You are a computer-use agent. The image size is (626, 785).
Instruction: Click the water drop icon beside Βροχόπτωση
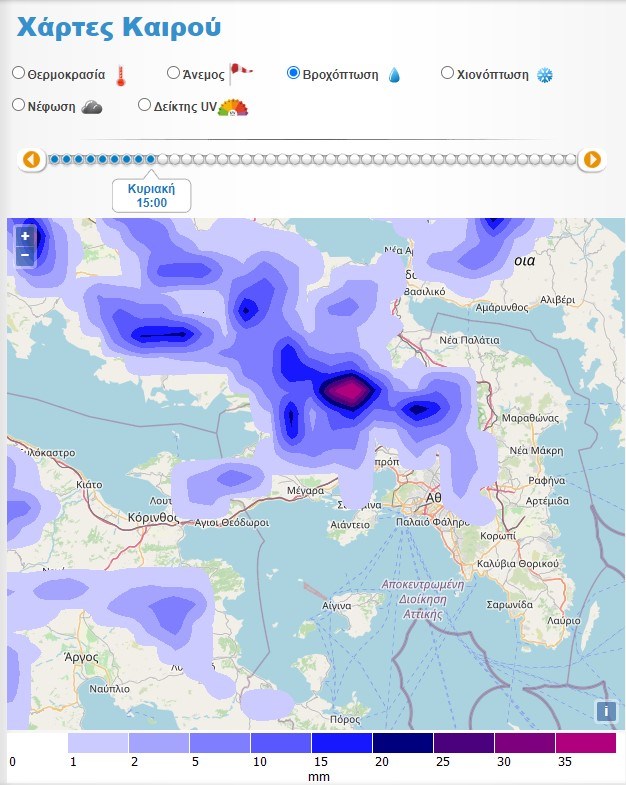(x=394, y=75)
